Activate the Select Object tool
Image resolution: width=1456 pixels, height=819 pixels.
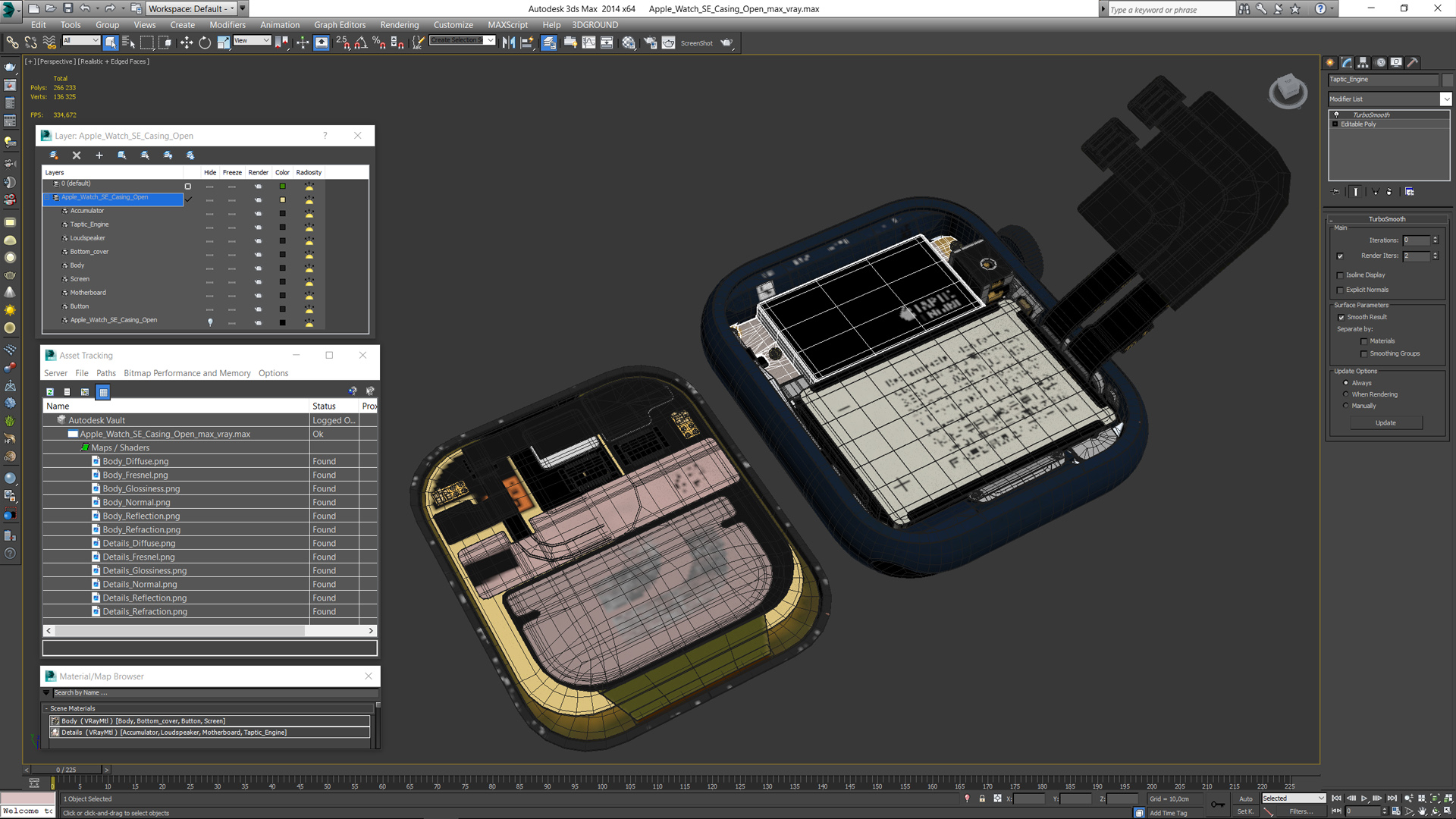pyautogui.click(x=111, y=42)
